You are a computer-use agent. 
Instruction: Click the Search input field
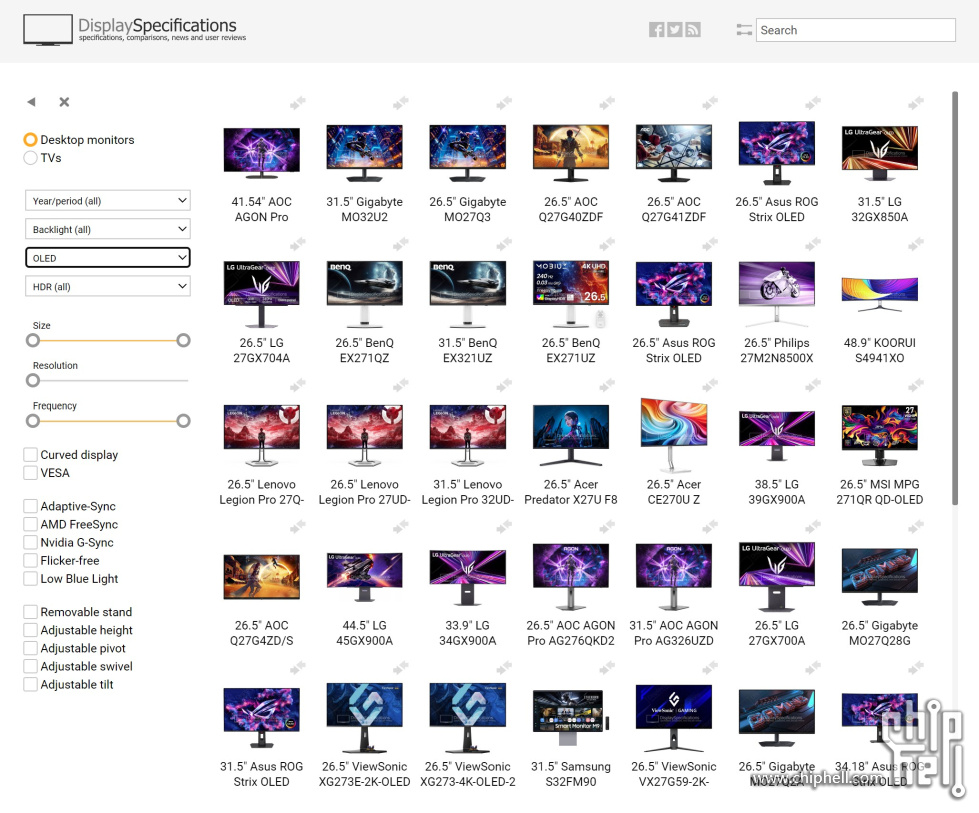pyautogui.click(x=855, y=30)
